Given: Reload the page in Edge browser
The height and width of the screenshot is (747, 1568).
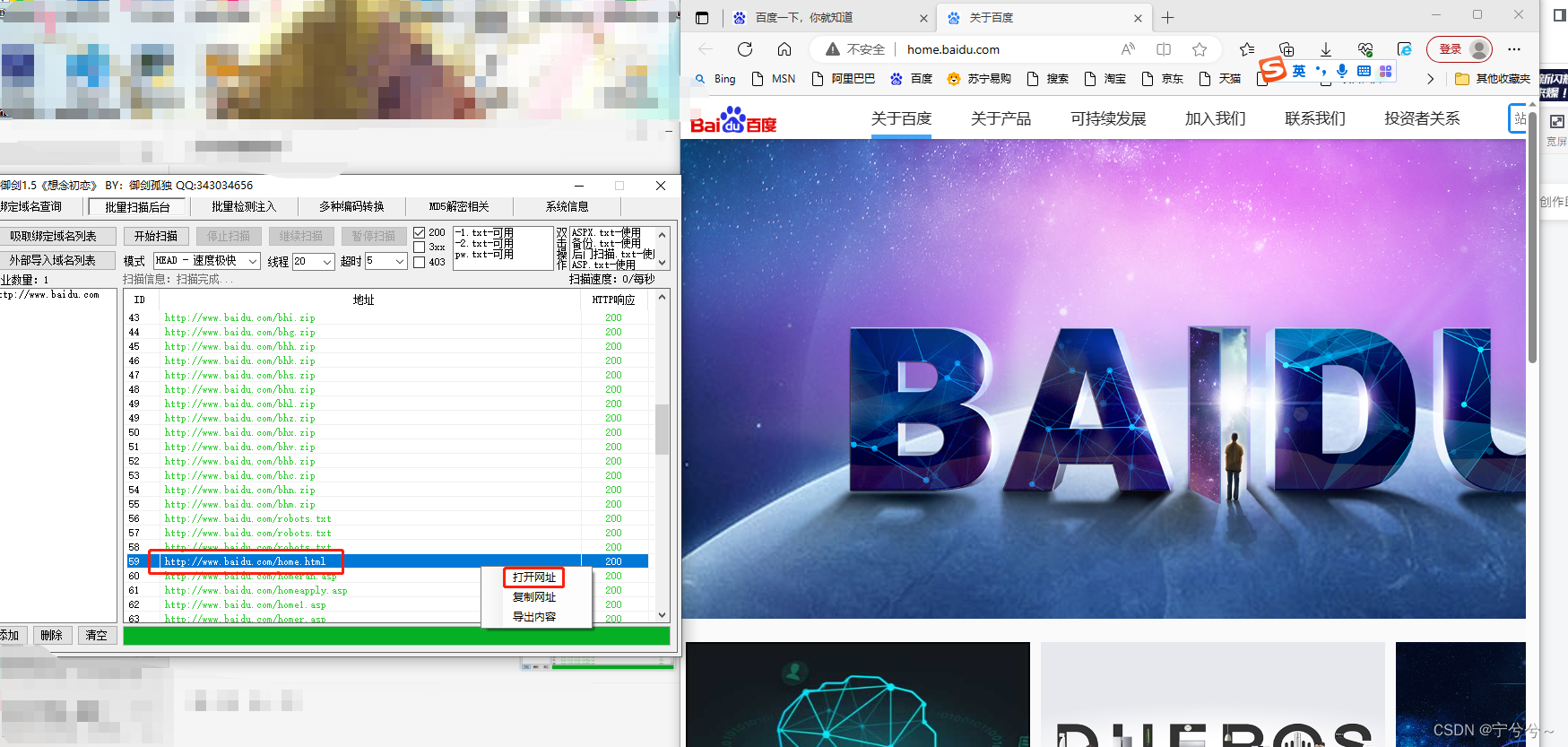Looking at the screenshot, I should pos(744,49).
